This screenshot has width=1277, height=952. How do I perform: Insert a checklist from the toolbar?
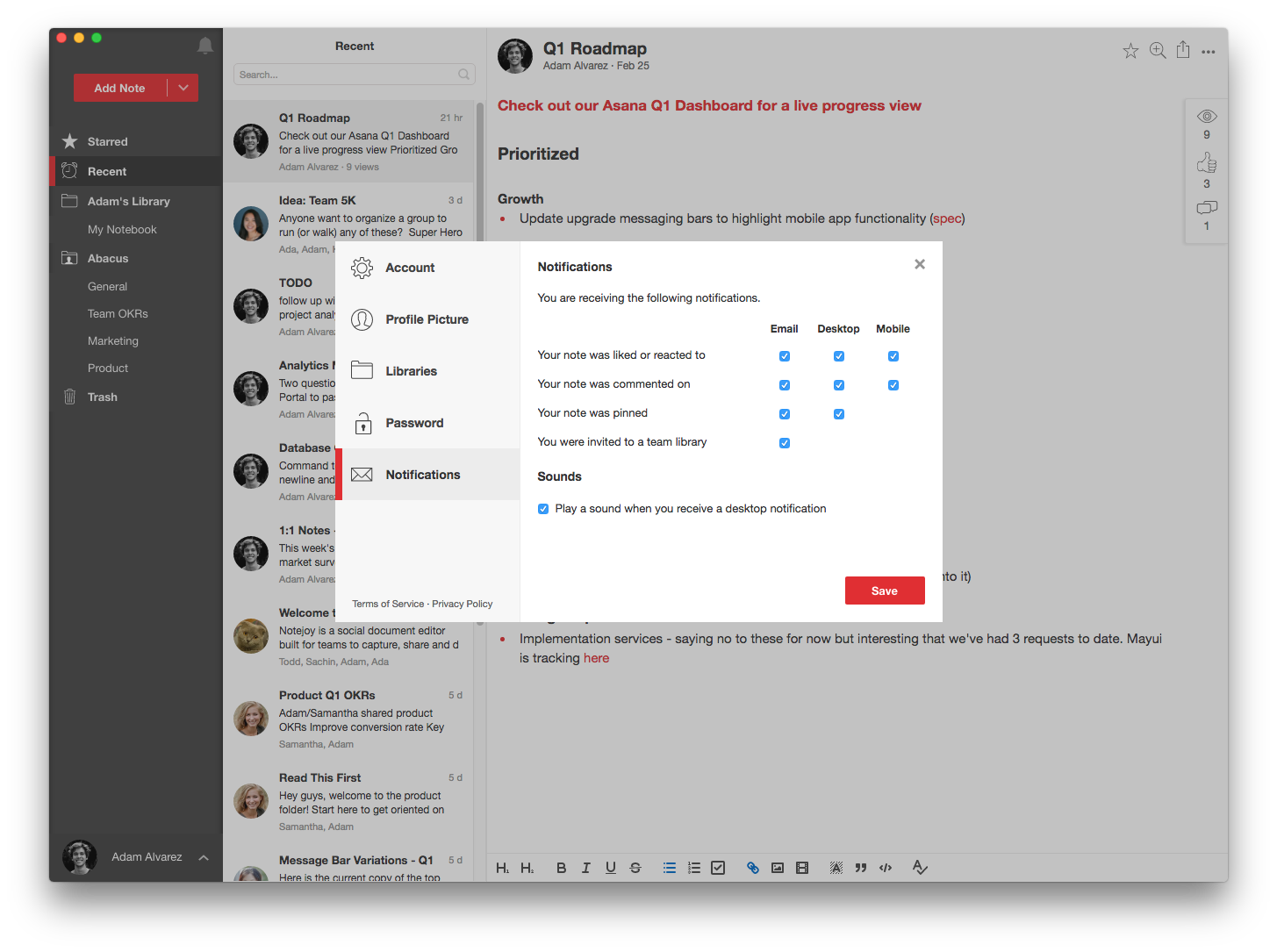pyautogui.click(x=718, y=868)
